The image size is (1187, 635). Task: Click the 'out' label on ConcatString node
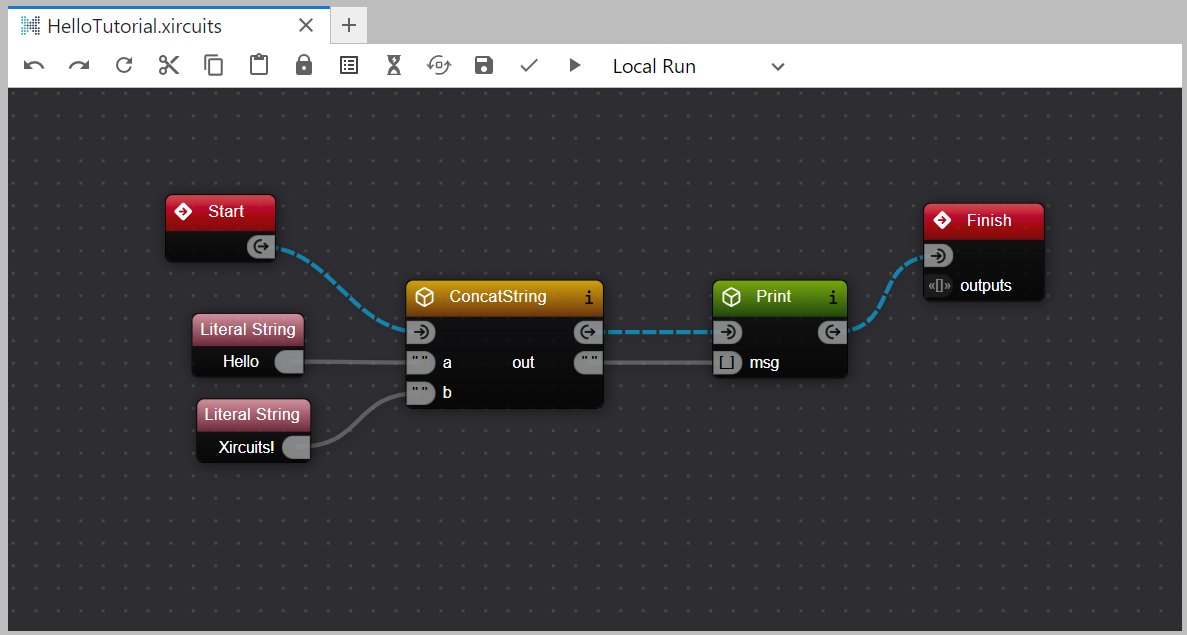[x=523, y=363]
